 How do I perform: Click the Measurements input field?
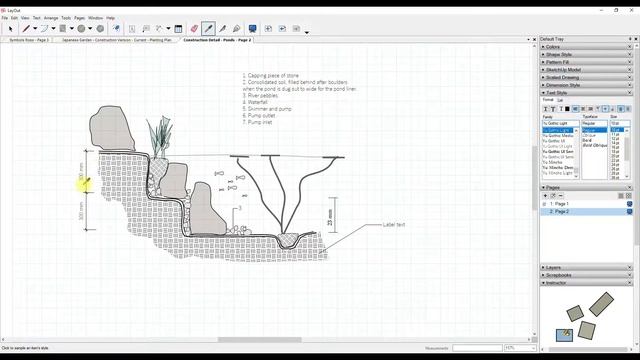tap(477, 348)
